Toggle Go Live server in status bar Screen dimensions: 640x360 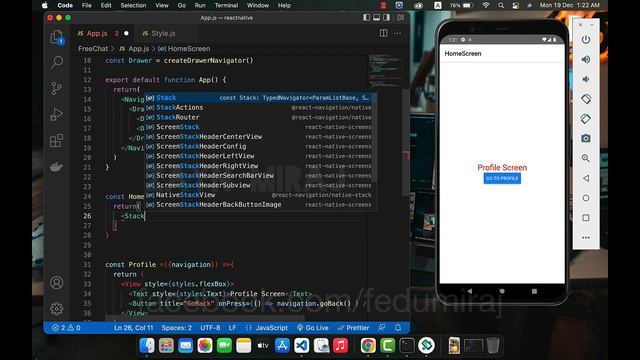click(x=313, y=327)
